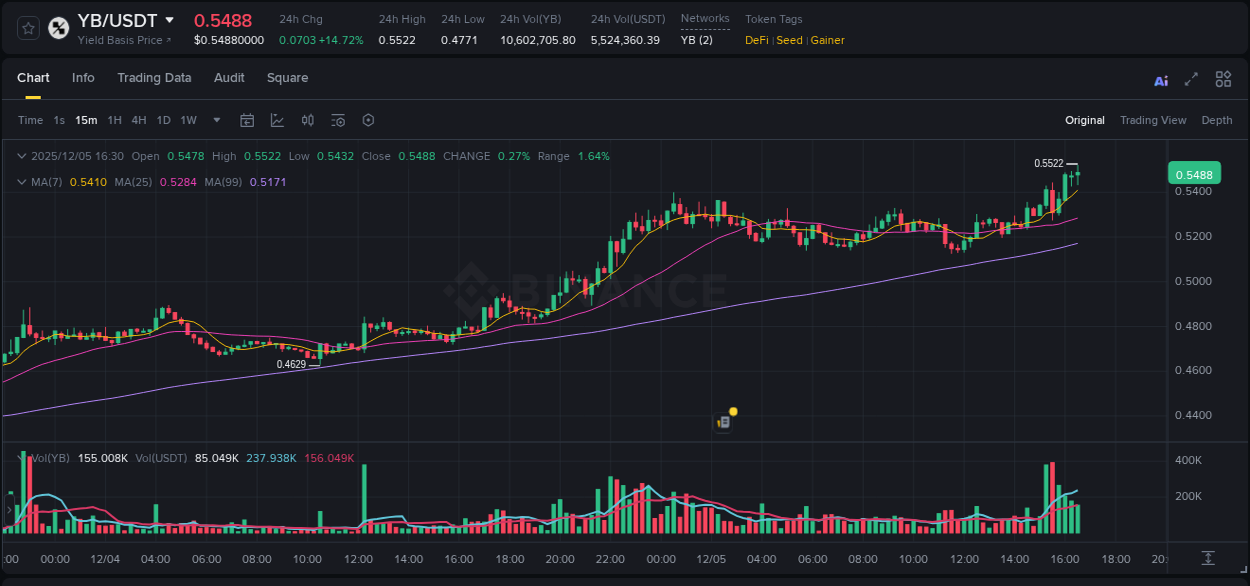The width and height of the screenshot is (1250, 586).
Task: Favorite YB/USDT using the star icon
Action: coord(26,28)
